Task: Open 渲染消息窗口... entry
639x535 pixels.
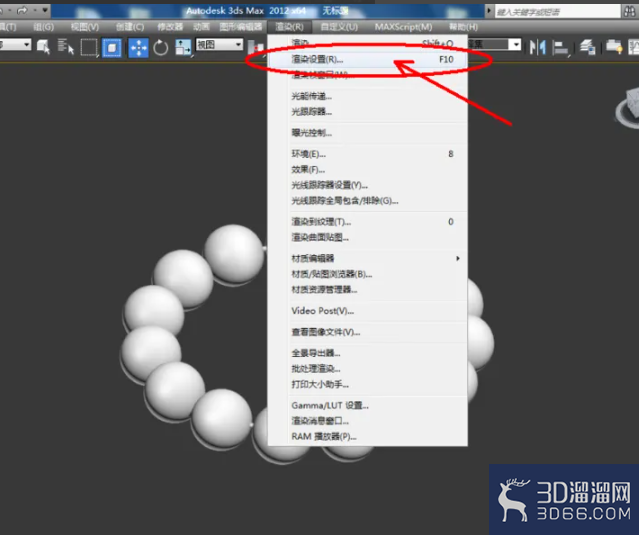Action: click(368, 421)
